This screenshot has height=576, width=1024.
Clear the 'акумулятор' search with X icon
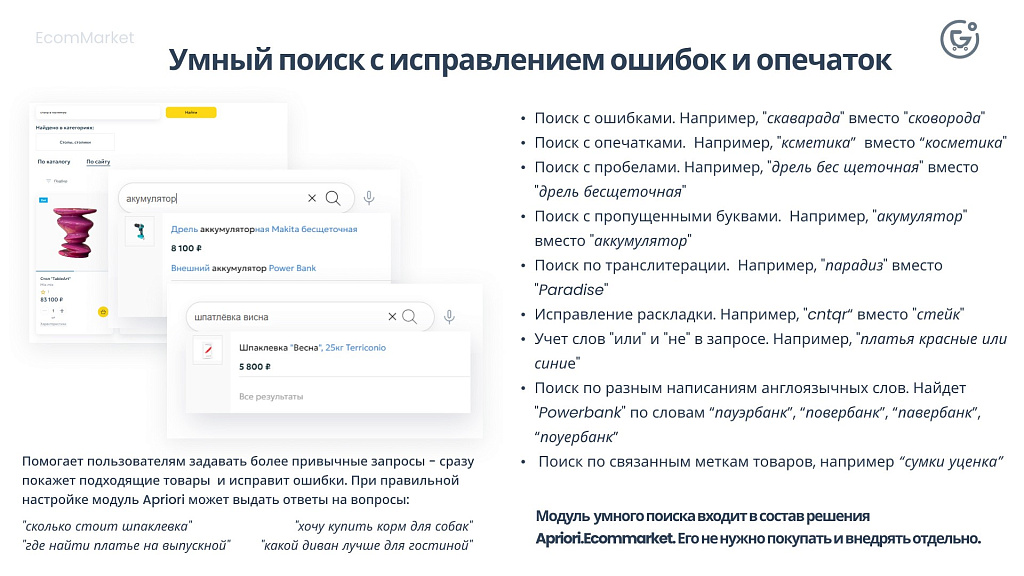(x=312, y=198)
